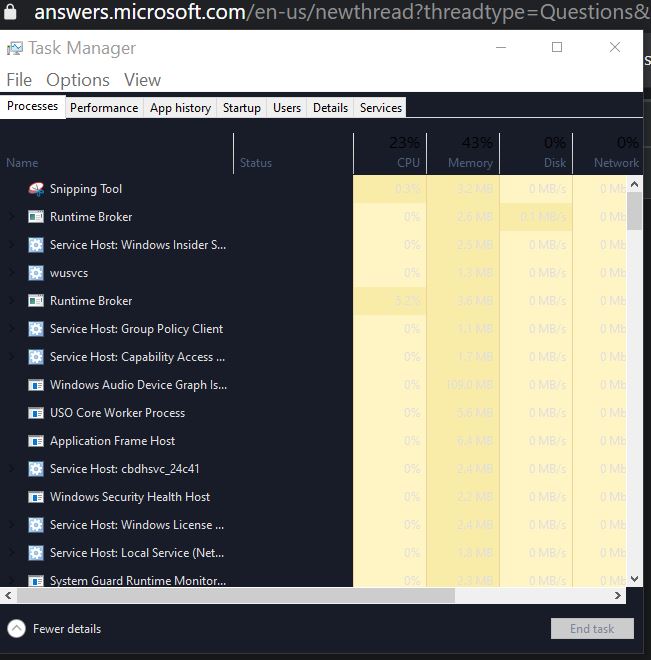Click the Windows Security Health Host icon
This screenshot has width=651, height=660.
point(36,497)
